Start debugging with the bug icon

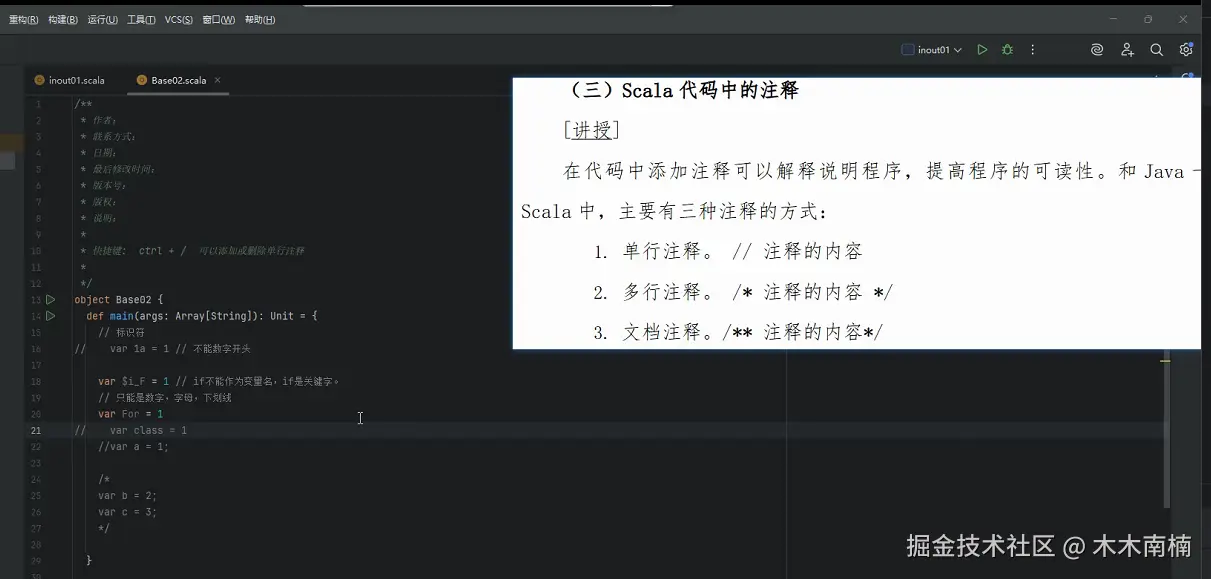click(1007, 48)
